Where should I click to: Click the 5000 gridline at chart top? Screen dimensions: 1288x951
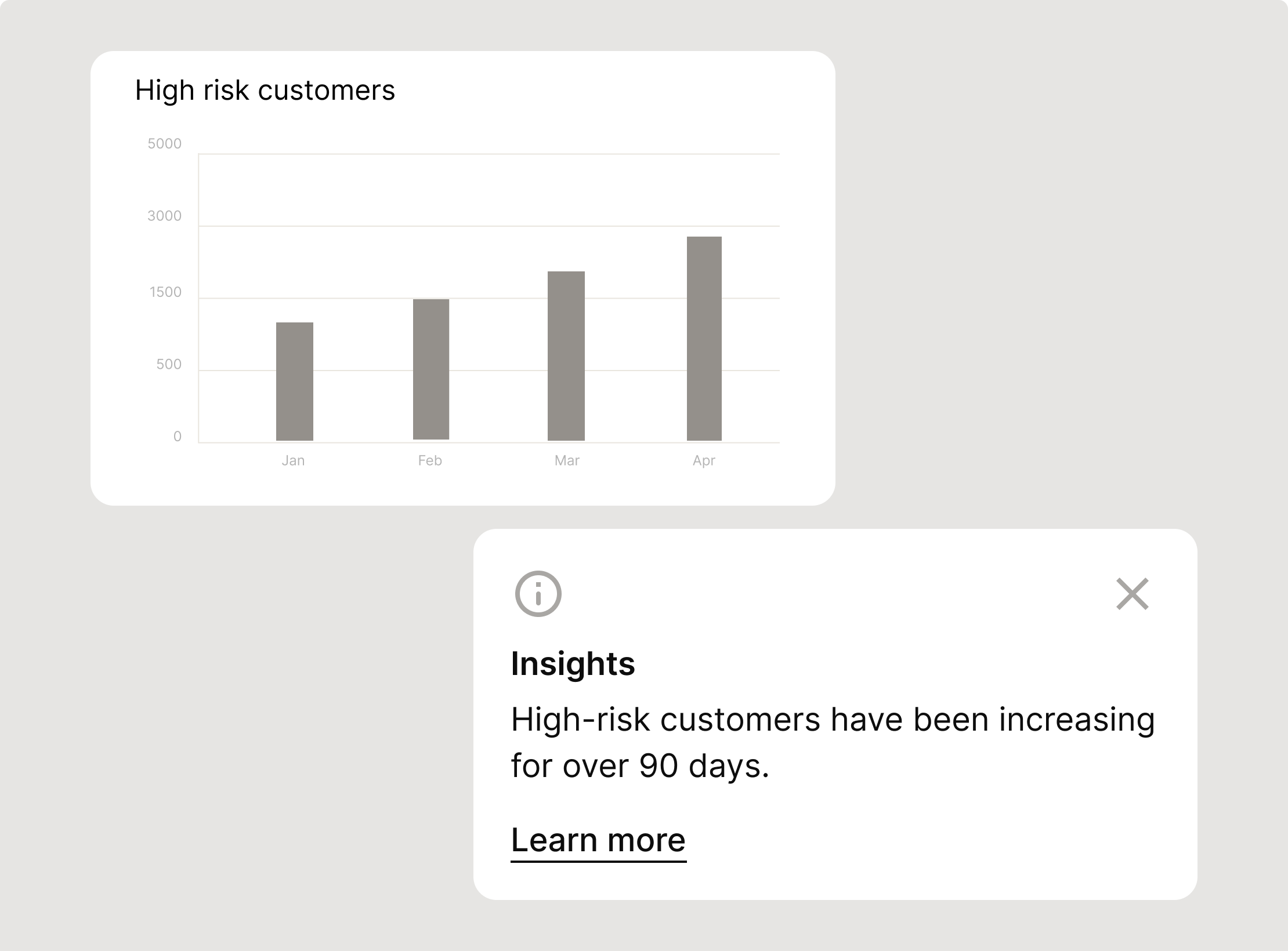click(x=489, y=154)
